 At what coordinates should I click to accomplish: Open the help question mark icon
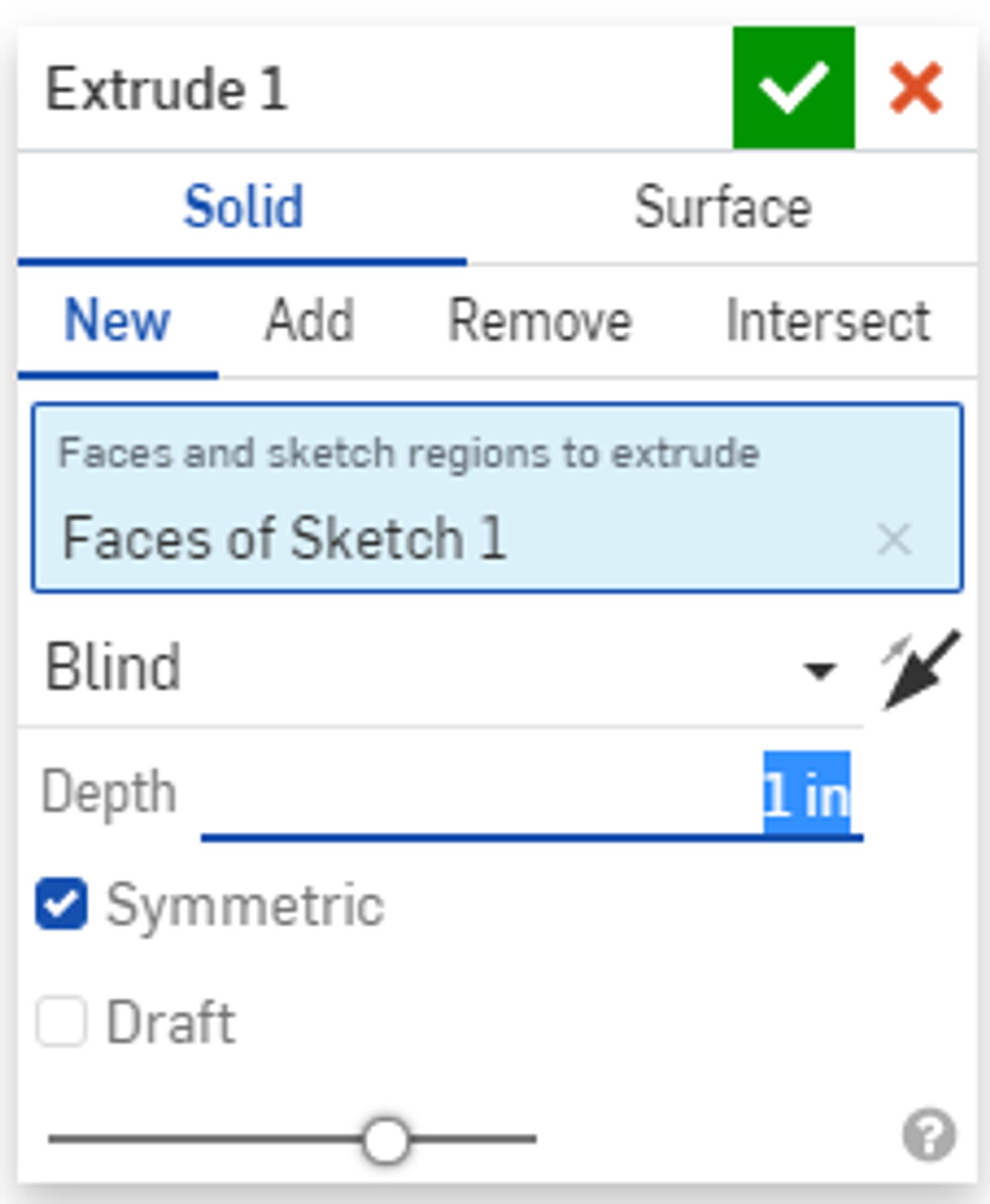coord(929,1135)
